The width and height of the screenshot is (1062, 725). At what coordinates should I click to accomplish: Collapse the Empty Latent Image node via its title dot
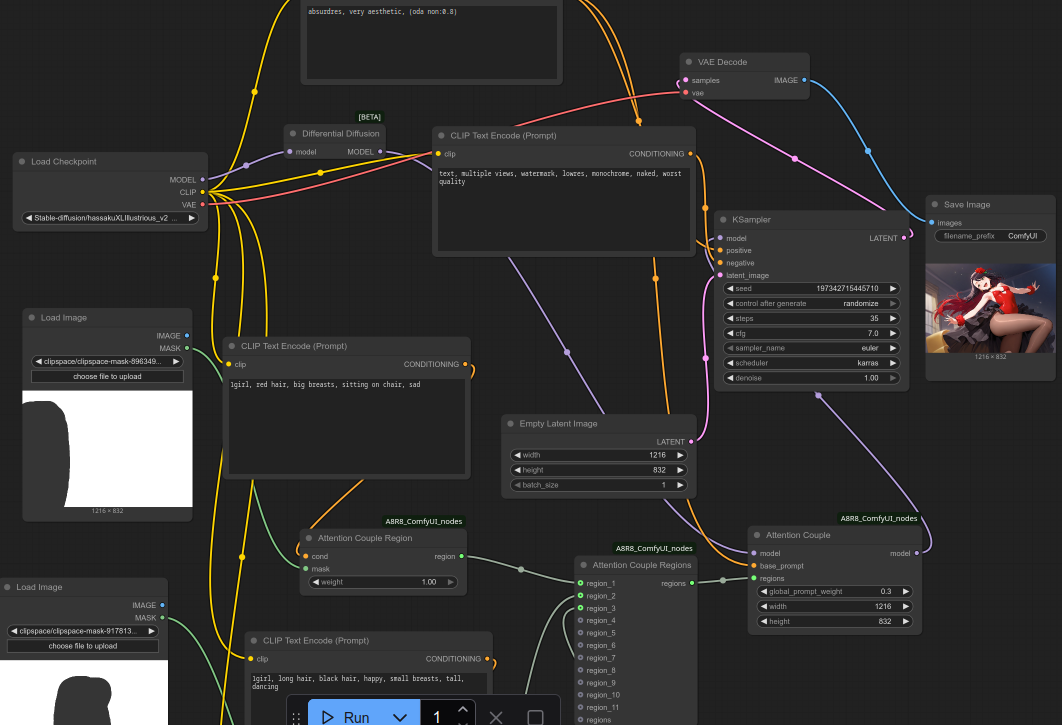[511, 423]
